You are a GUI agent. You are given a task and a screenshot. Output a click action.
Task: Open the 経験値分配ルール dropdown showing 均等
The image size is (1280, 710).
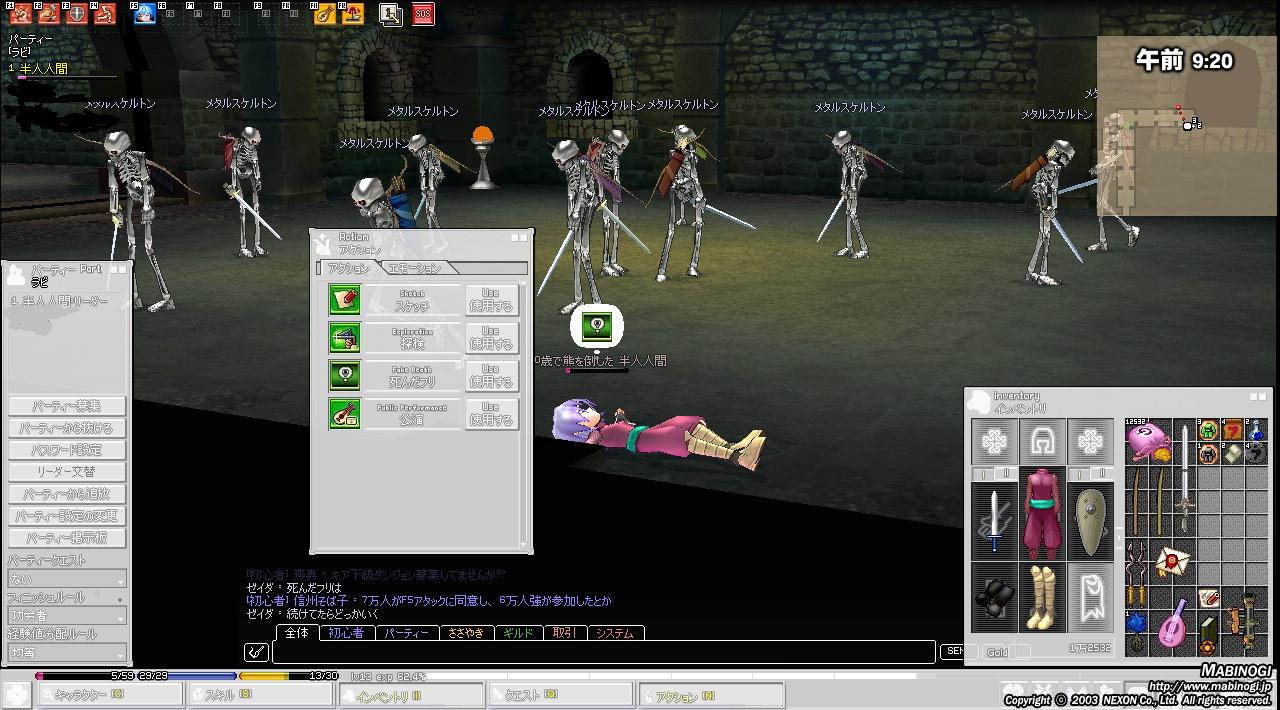coord(67,652)
